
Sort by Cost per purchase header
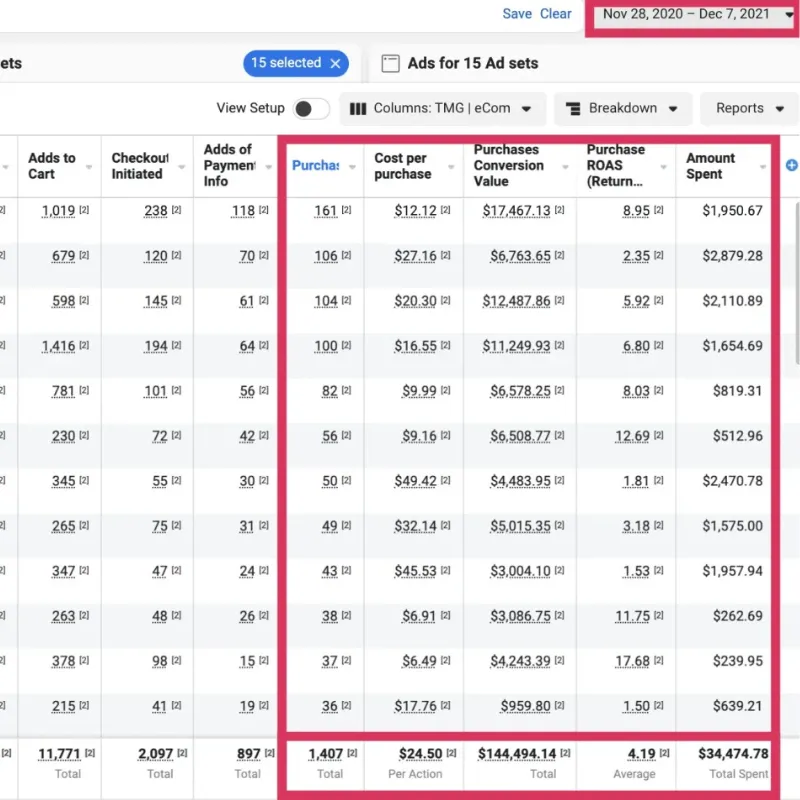pos(403,166)
